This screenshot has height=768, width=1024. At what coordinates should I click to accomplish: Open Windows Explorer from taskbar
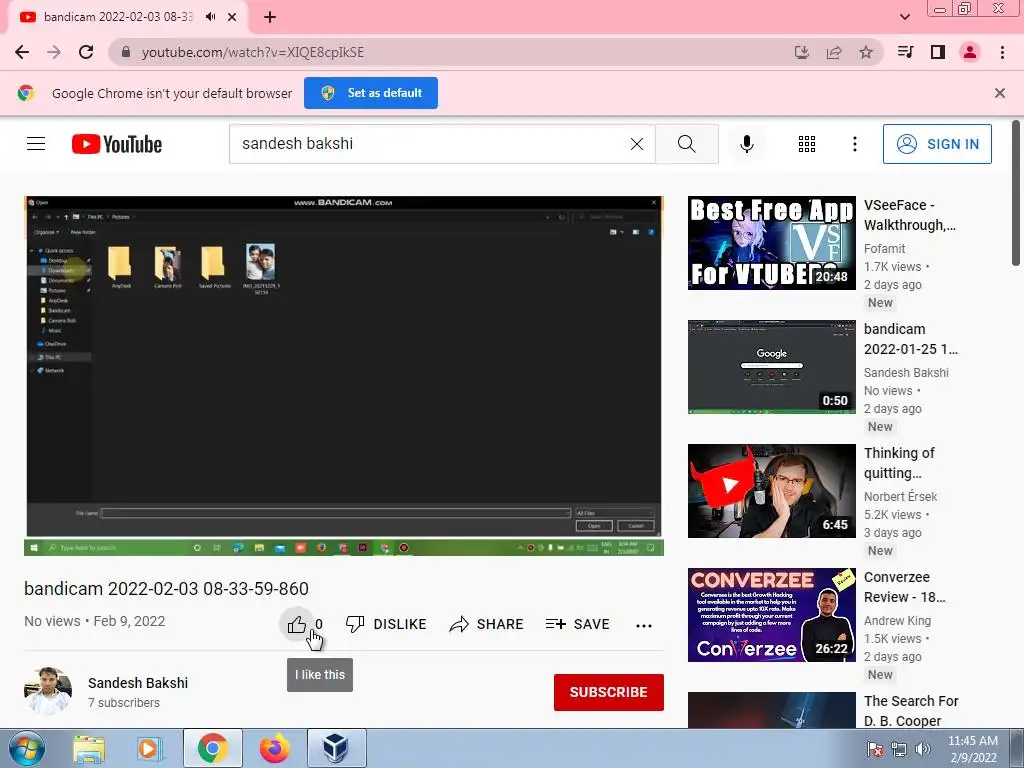89,748
